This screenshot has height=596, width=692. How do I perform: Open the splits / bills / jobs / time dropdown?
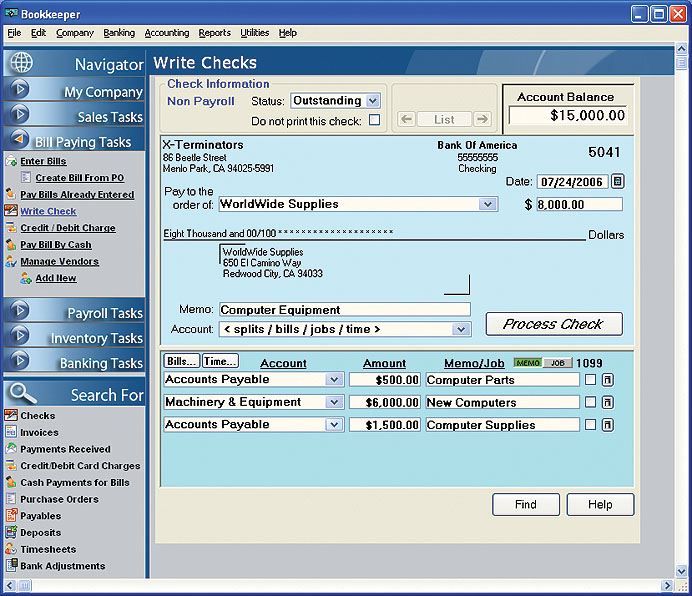(461, 329)
